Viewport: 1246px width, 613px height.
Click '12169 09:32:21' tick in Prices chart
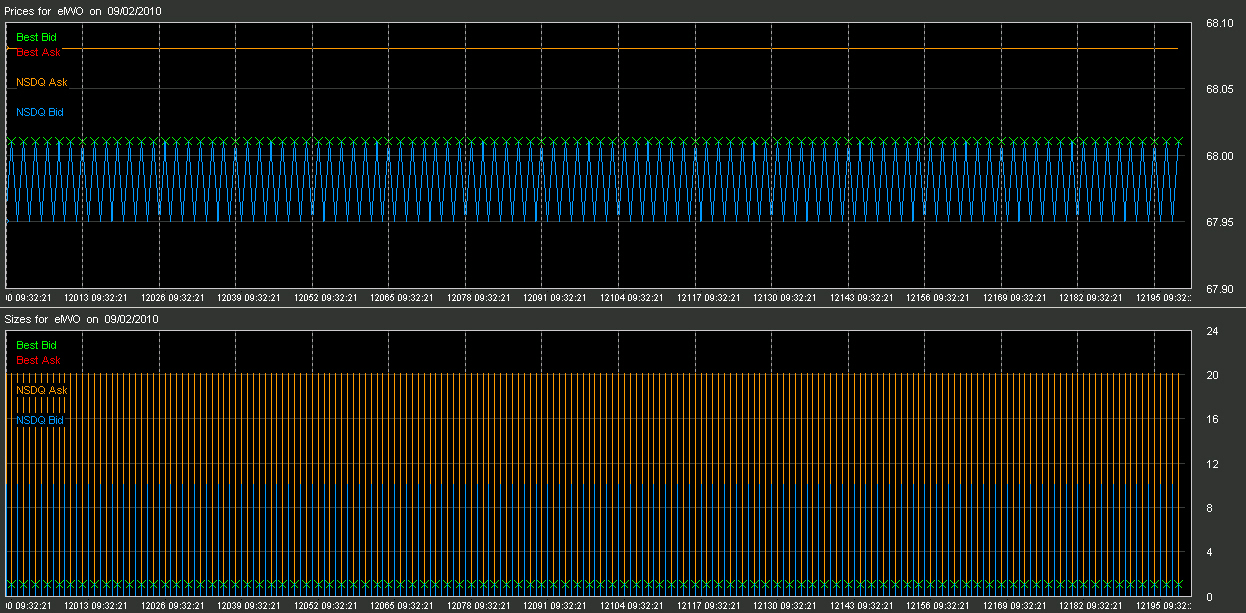(x=1015, y=297)
